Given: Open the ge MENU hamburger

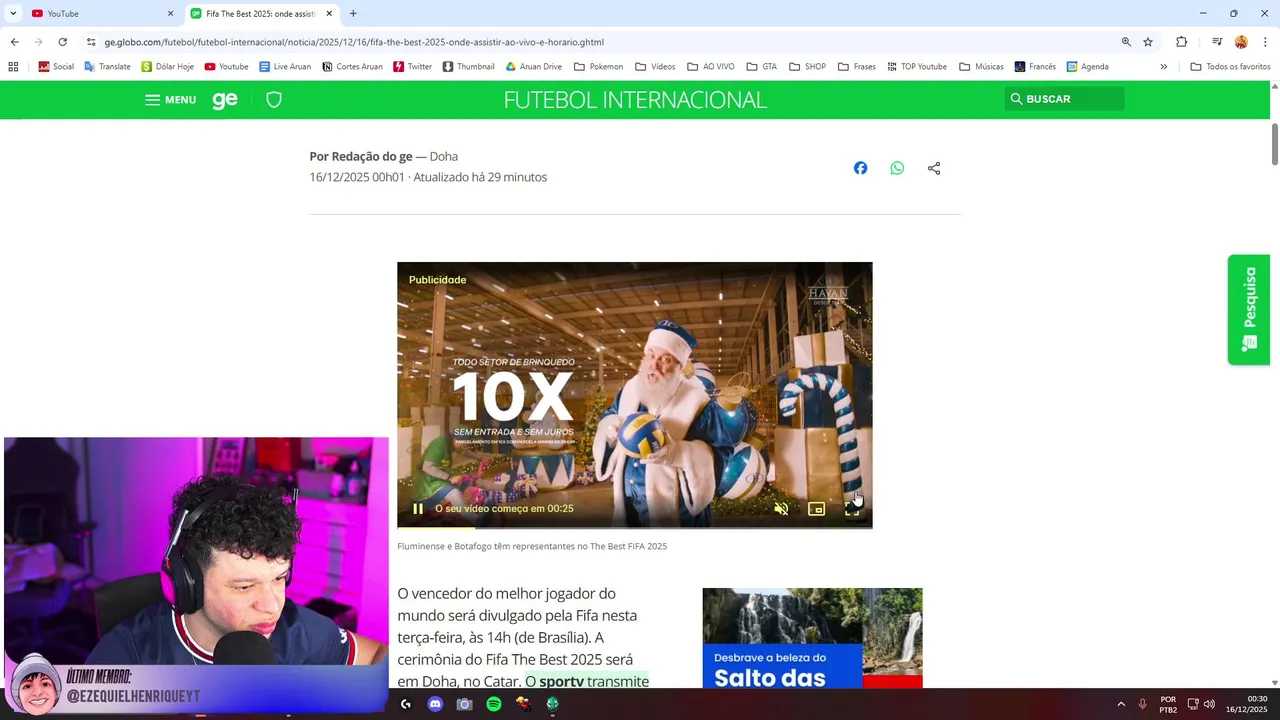Looking at the screenshot, I should click(x=170, y=99).
